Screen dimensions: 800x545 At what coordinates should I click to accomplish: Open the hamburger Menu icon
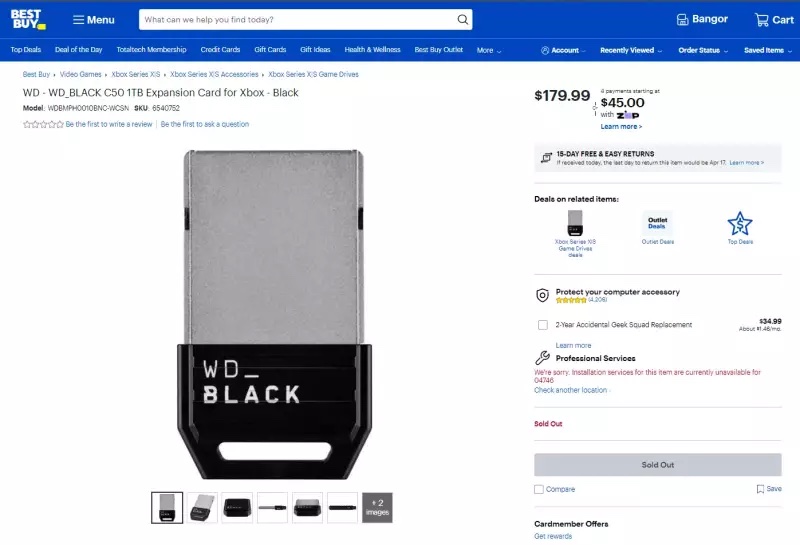[x=78, y=20]
